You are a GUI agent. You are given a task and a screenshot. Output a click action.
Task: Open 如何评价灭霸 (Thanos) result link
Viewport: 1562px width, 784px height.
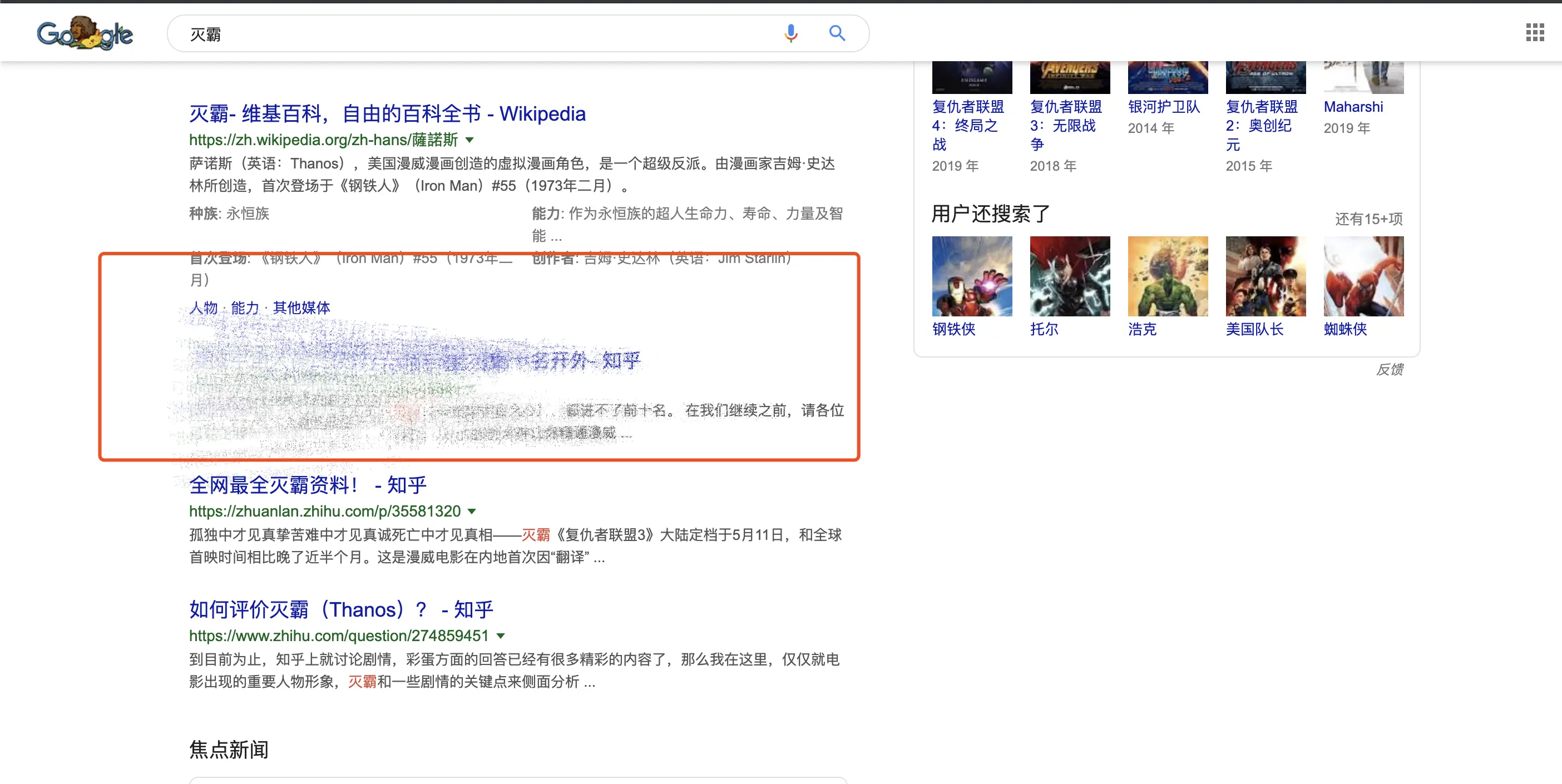tap(341, 609)
